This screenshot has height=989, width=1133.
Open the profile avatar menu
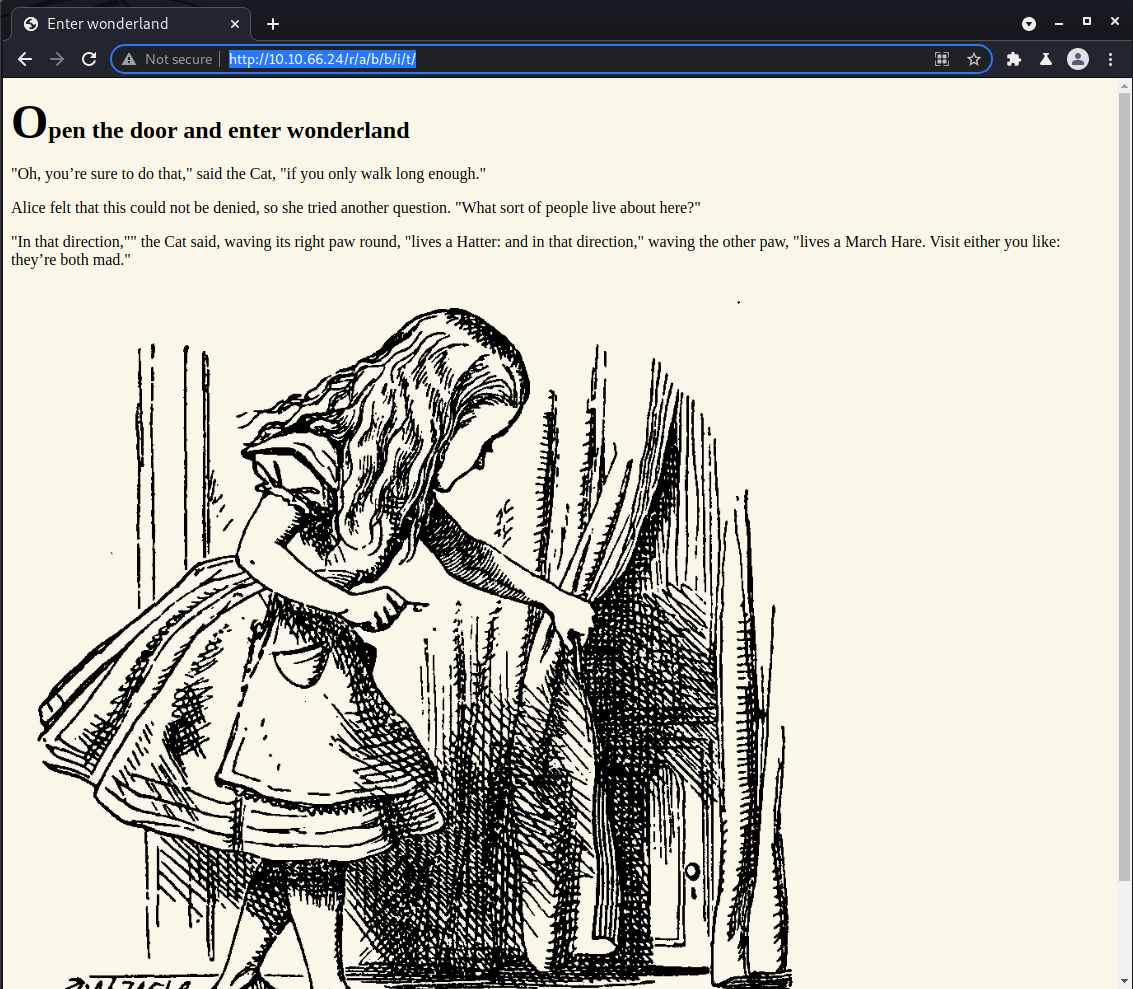point(1077,59)
